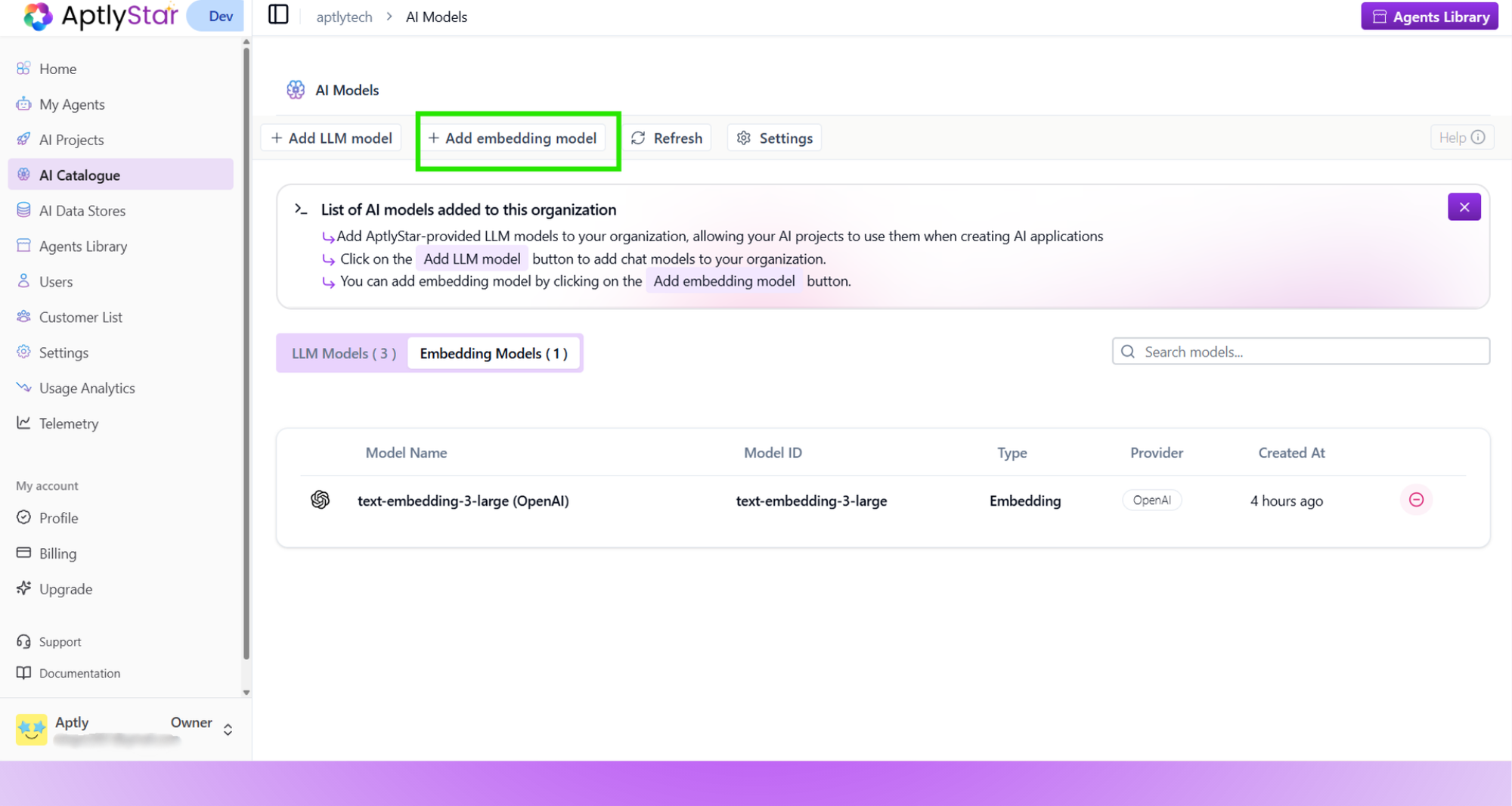Select the Embedding Models tab

click(x=494, y=353)
